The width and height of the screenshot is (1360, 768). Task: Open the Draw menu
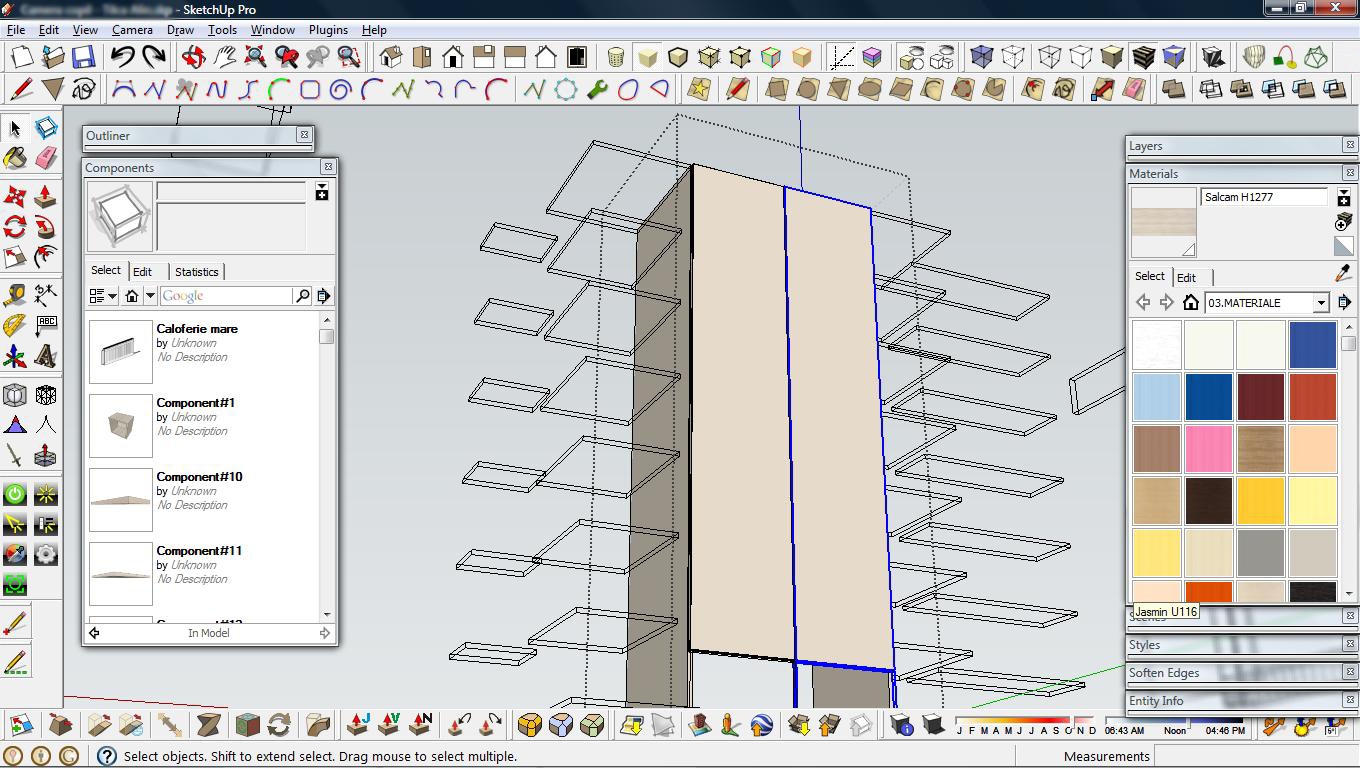(x=180, y=30)
